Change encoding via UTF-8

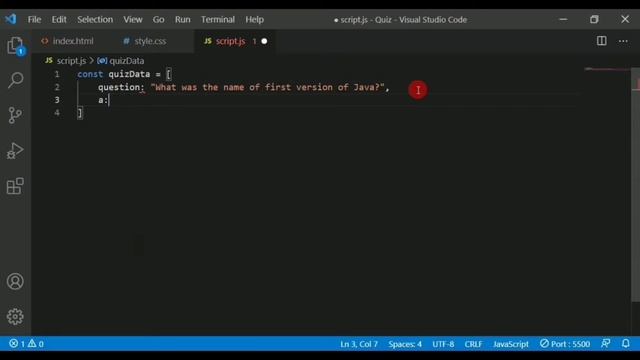[443, 344]
